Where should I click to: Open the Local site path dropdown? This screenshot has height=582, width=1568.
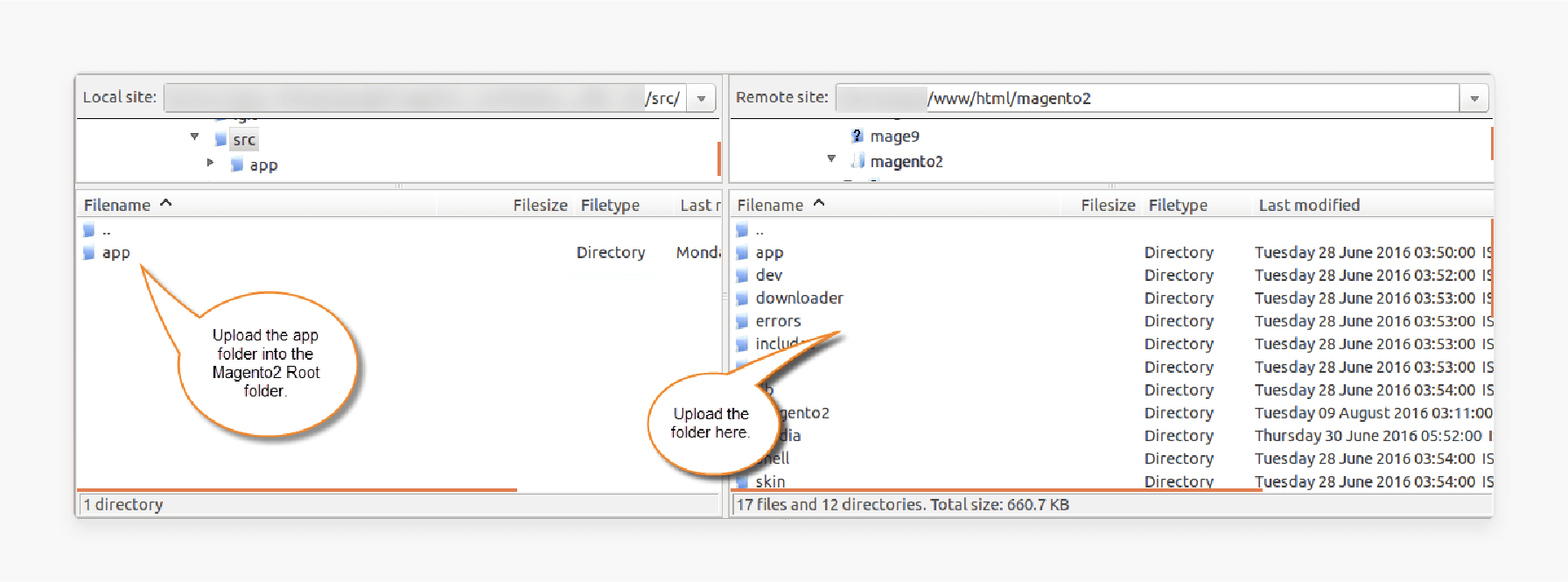click(x=701, y=99)
